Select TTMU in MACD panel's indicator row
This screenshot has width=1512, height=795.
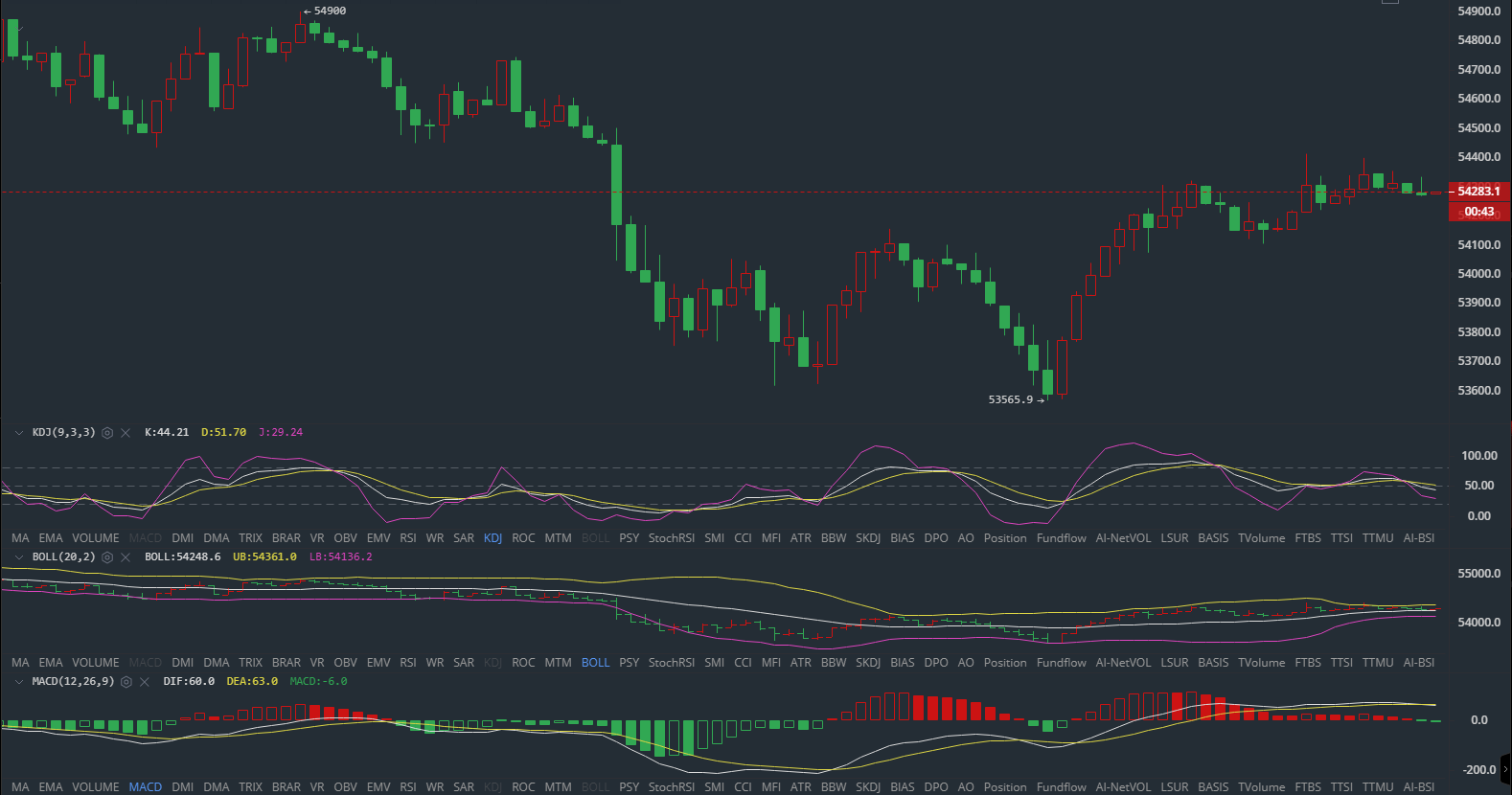tap(1378, 787)
